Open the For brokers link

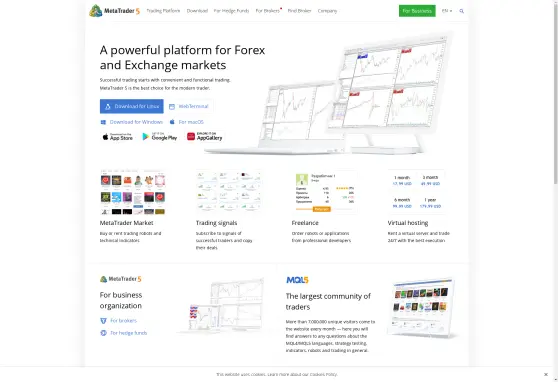pos(123,321)
